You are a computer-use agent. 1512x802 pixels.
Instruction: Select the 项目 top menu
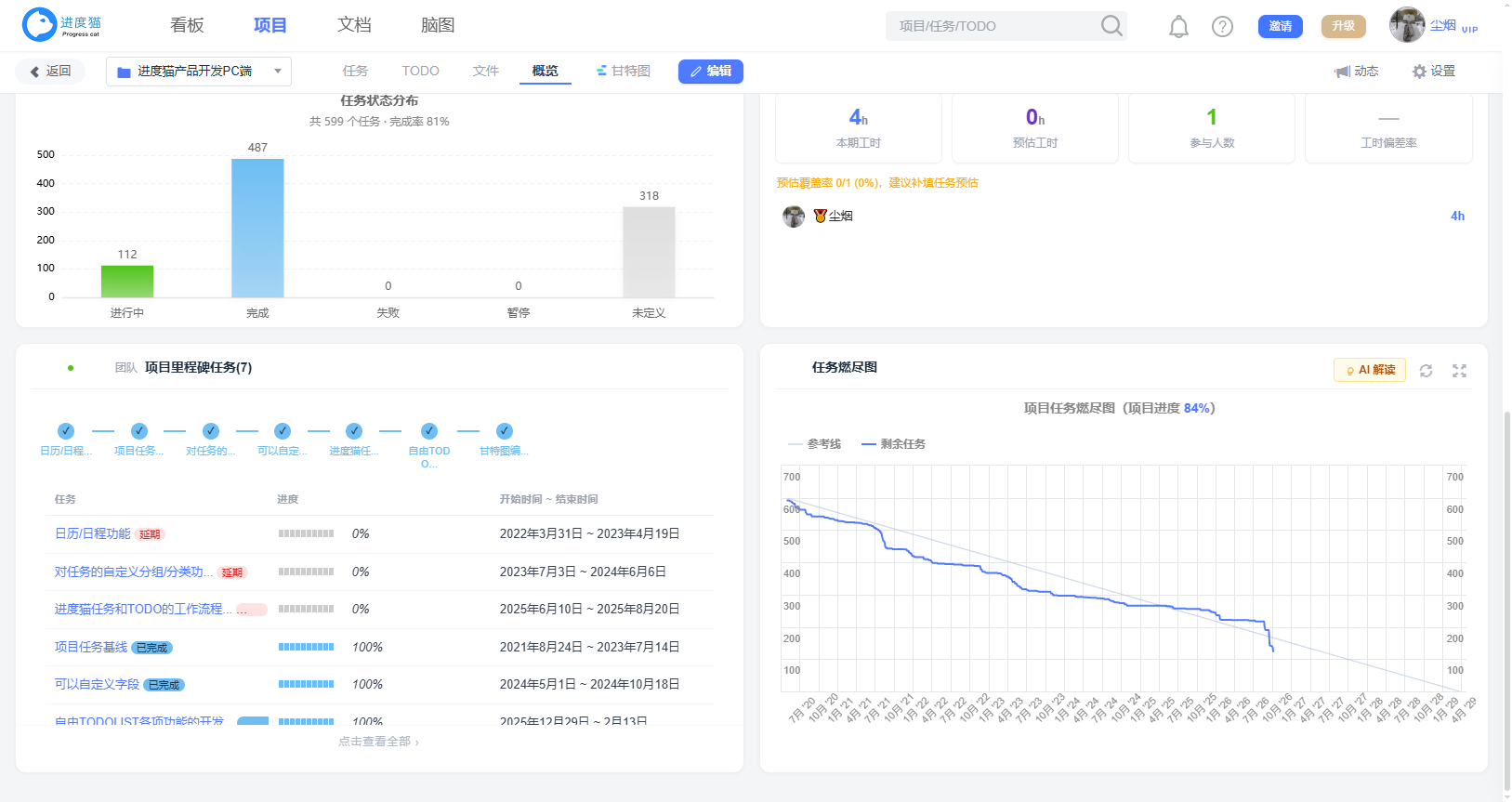[x=270, y=25]
